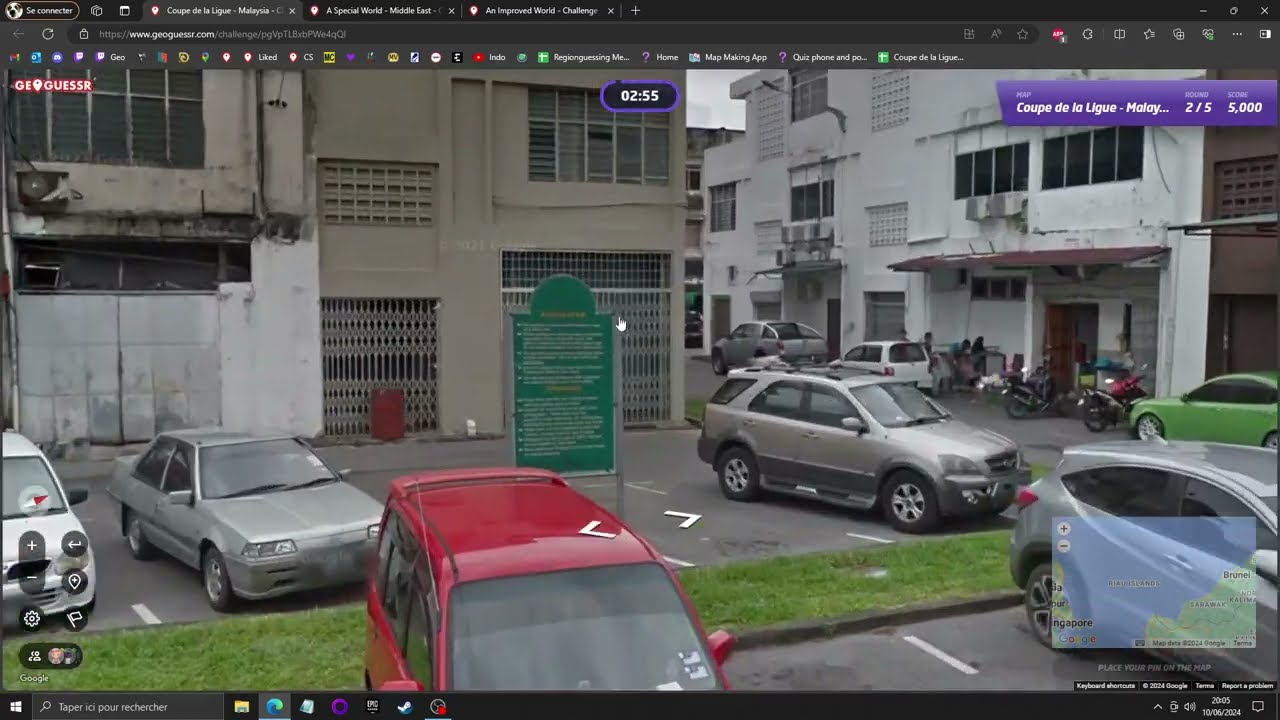Open browser Collections icon
This screenshot has height=720, width=1280.
[1179, 34]
